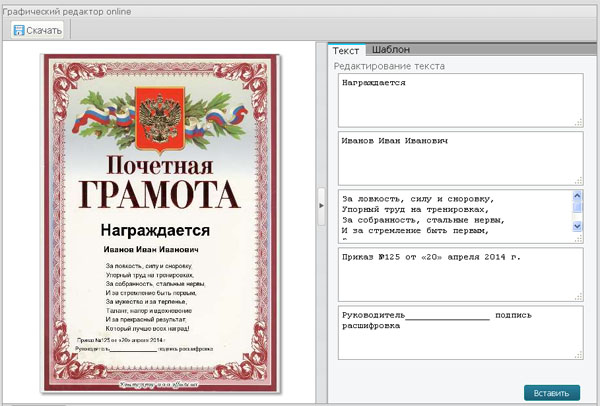Click the resize grip of the Приказ field
Screen dimensions: 600x406
pyautogui.click(x=579, y=297)
